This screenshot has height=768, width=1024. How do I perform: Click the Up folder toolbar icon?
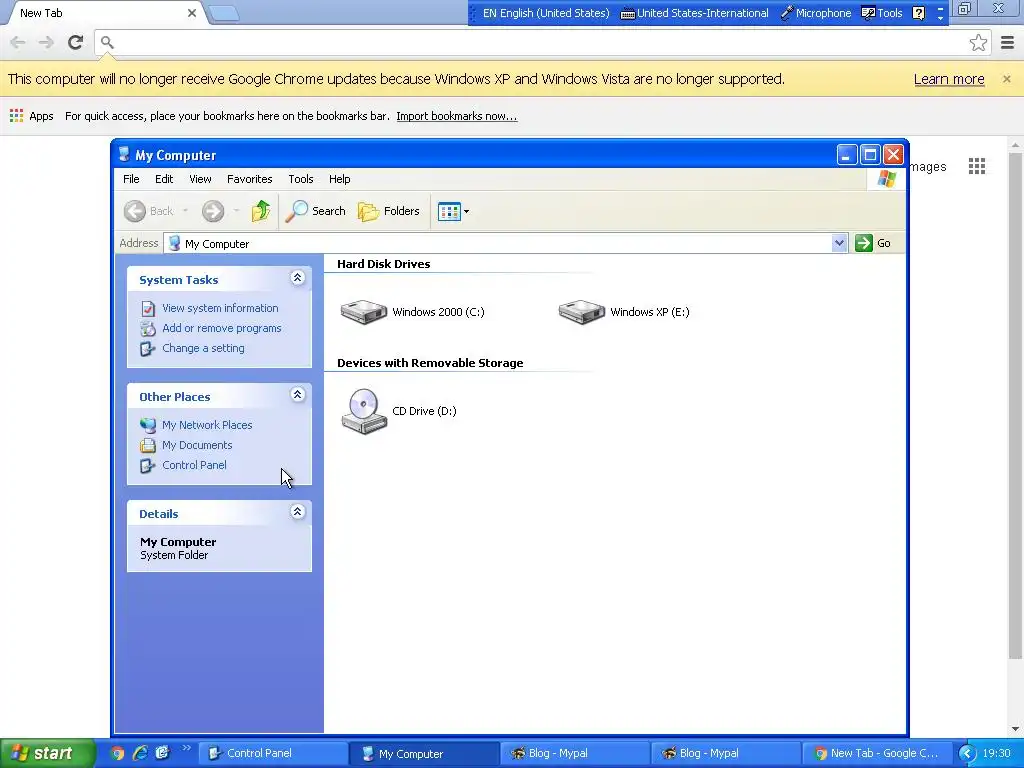coord(261,211)
